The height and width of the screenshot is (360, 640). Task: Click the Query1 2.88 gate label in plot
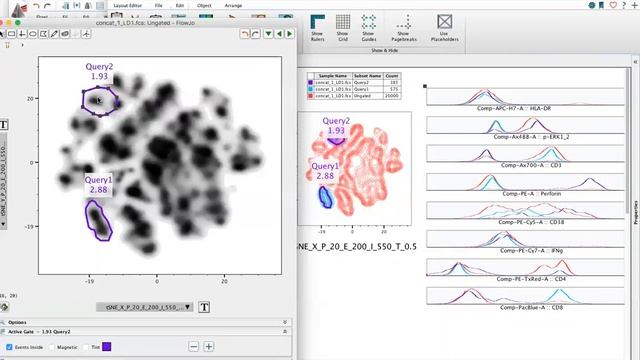[98, 185]
